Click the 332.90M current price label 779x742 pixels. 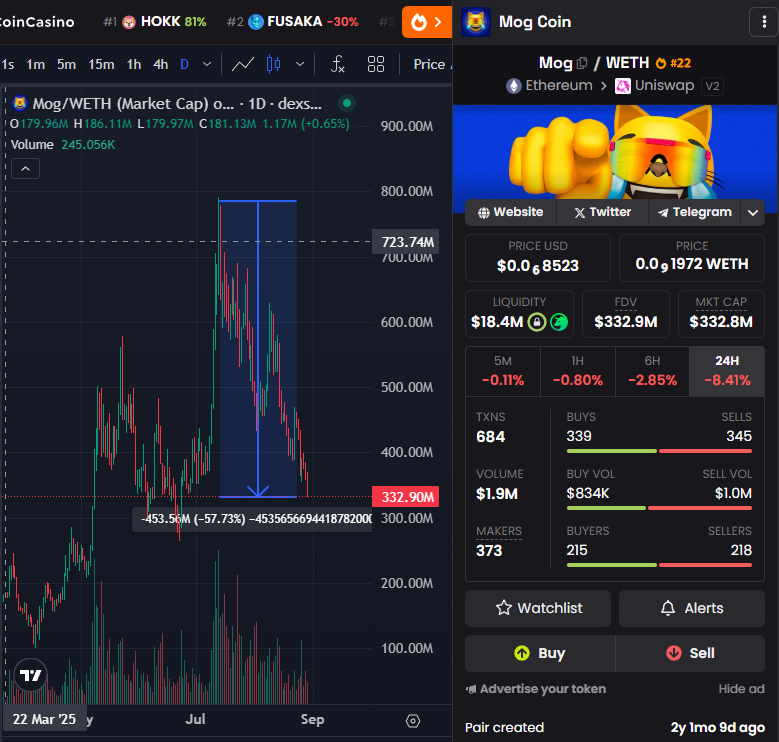pos(405,497)
